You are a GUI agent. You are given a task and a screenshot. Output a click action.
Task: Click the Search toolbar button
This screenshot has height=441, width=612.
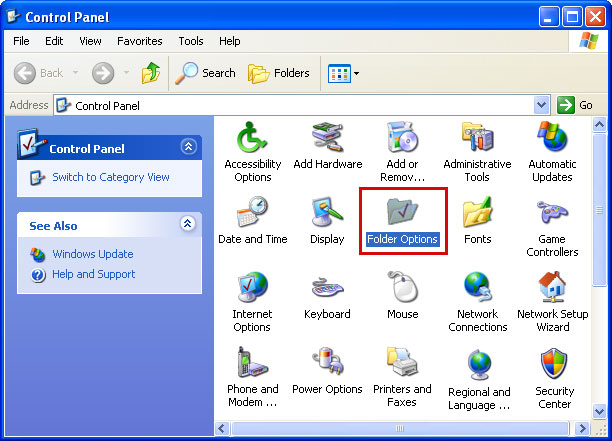coord(206,73)
